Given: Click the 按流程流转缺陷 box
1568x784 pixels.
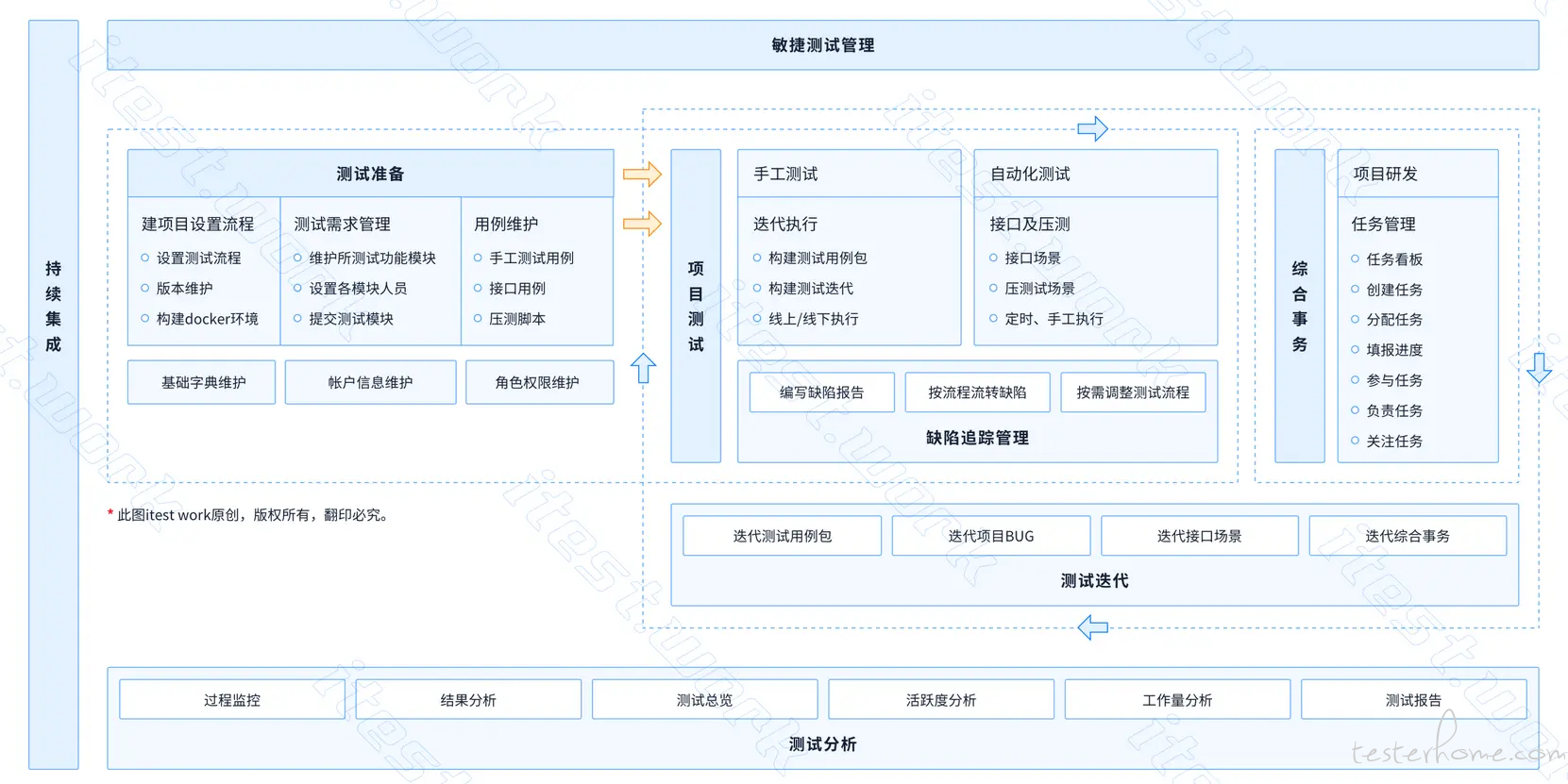Looking at the screenshot, I should [977, 392].
